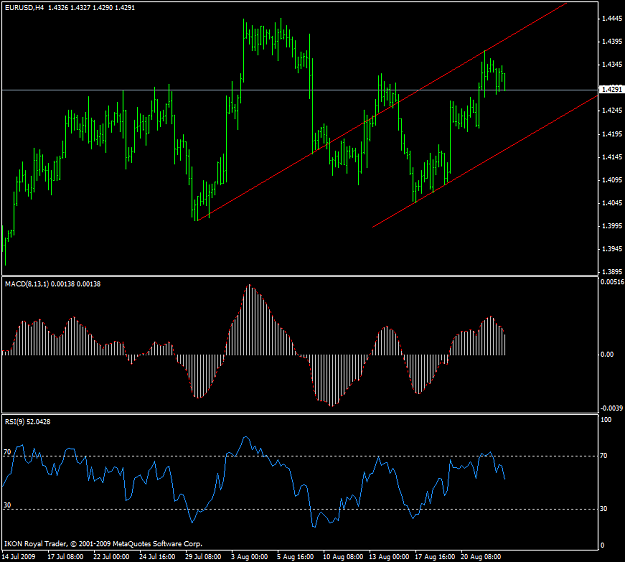The height and width of the screenshot is (562, 625).
Task: Click the 22 Jul 00:00 time label
Action: point(111,556)
